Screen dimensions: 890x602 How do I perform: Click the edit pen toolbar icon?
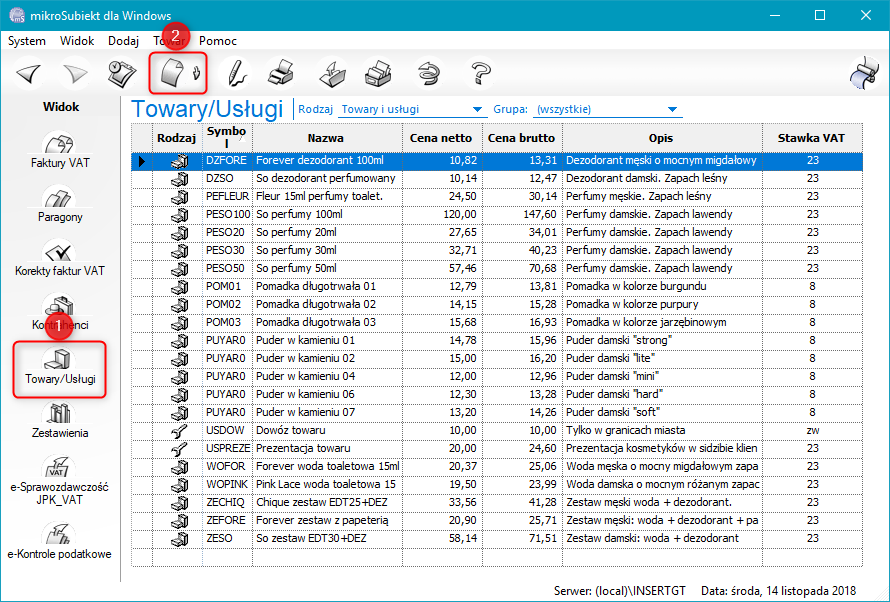pos(236,74)
